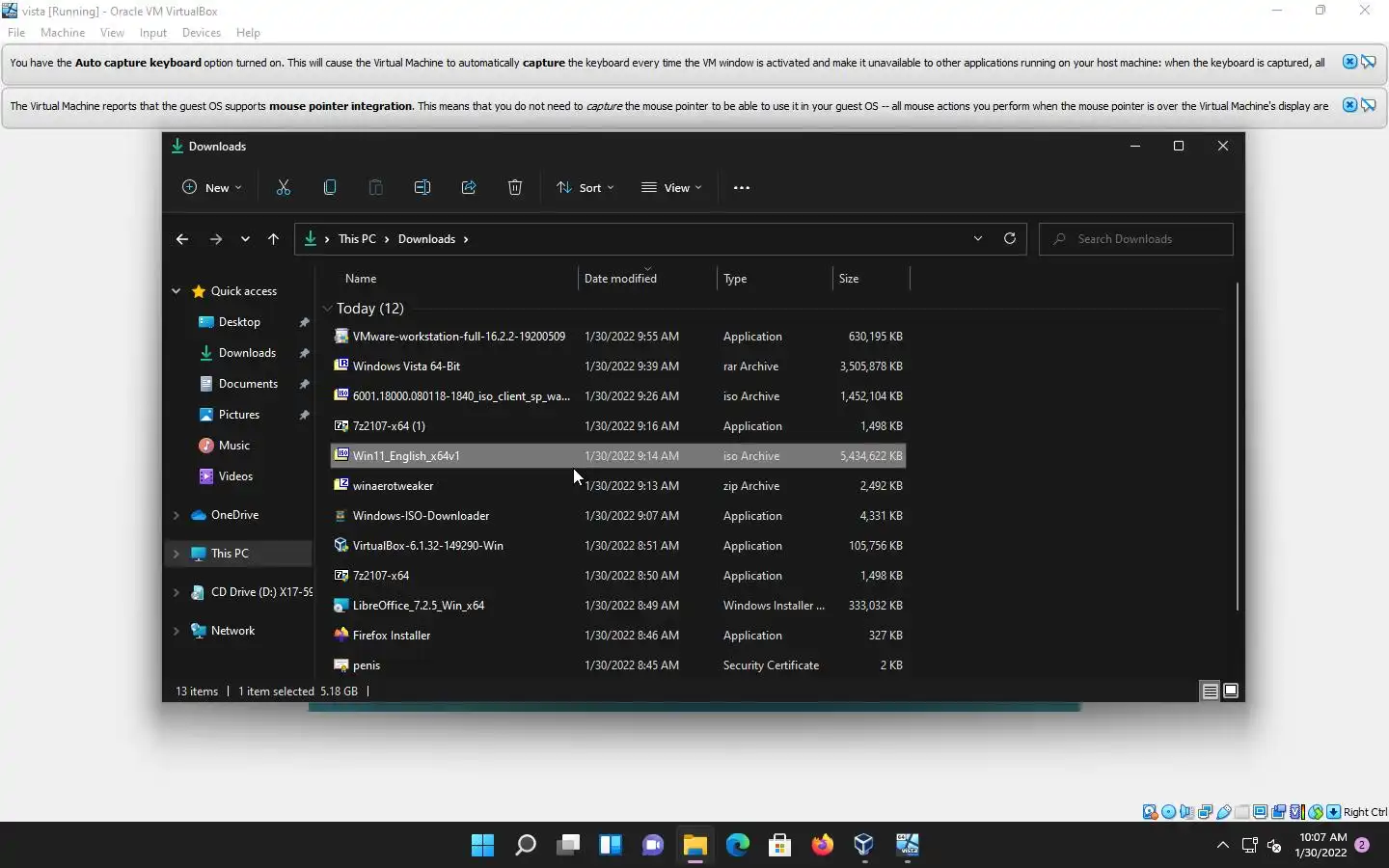Expand the This PC tree node
This screenshot has width=1389, height=868.
tap(176, 554)
